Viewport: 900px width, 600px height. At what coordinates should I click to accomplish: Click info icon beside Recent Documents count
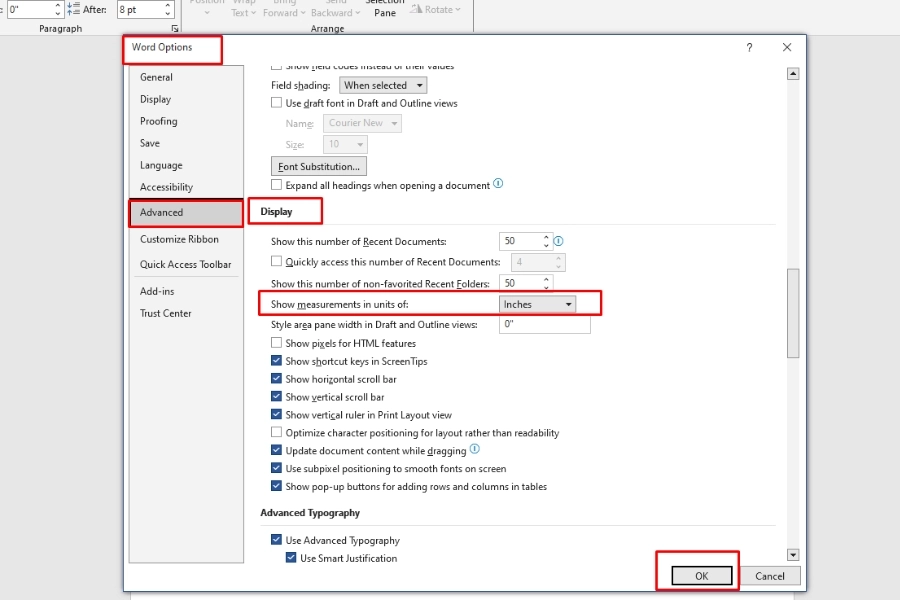point(559,241)
